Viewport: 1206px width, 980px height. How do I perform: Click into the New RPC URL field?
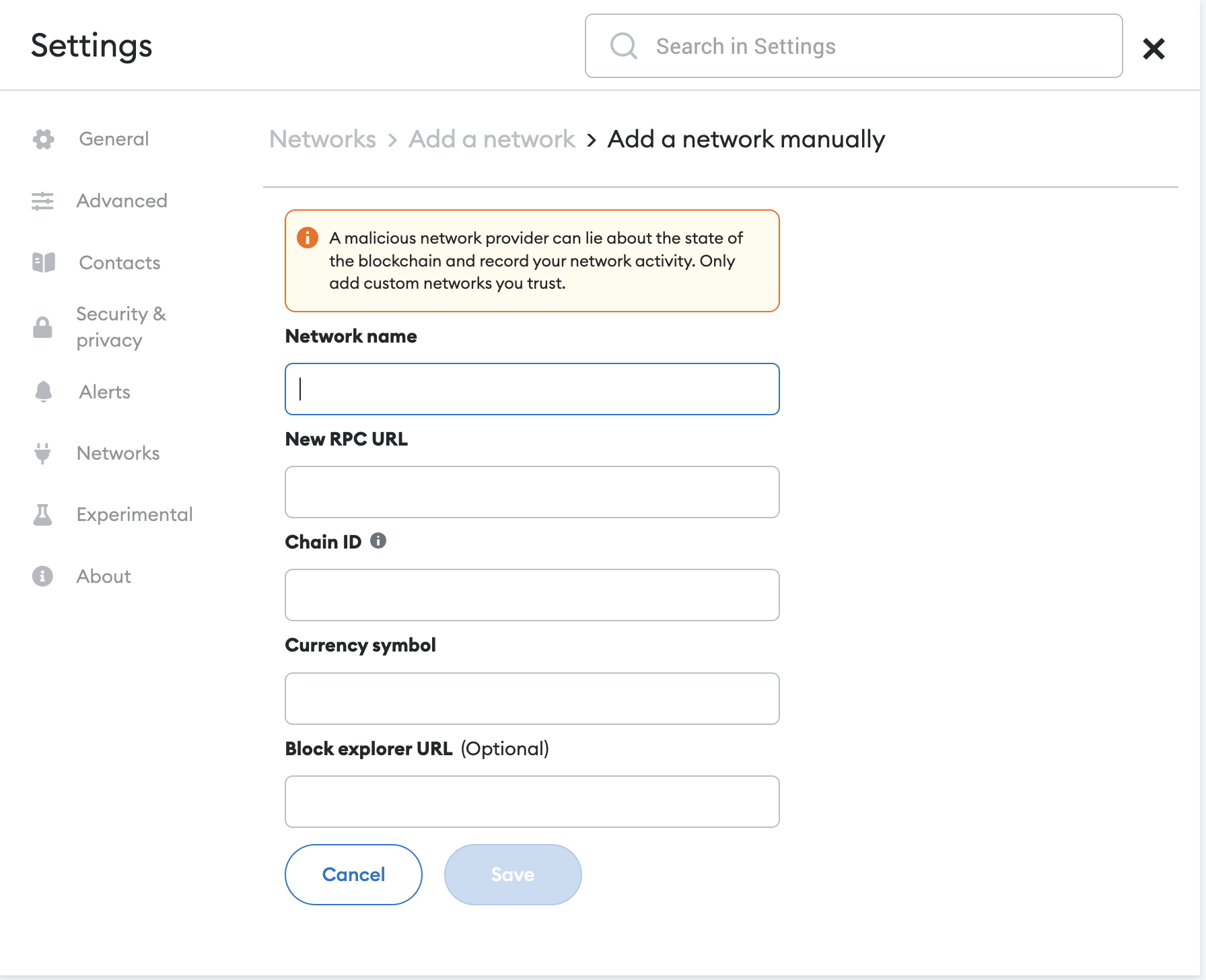coord(532,492)
